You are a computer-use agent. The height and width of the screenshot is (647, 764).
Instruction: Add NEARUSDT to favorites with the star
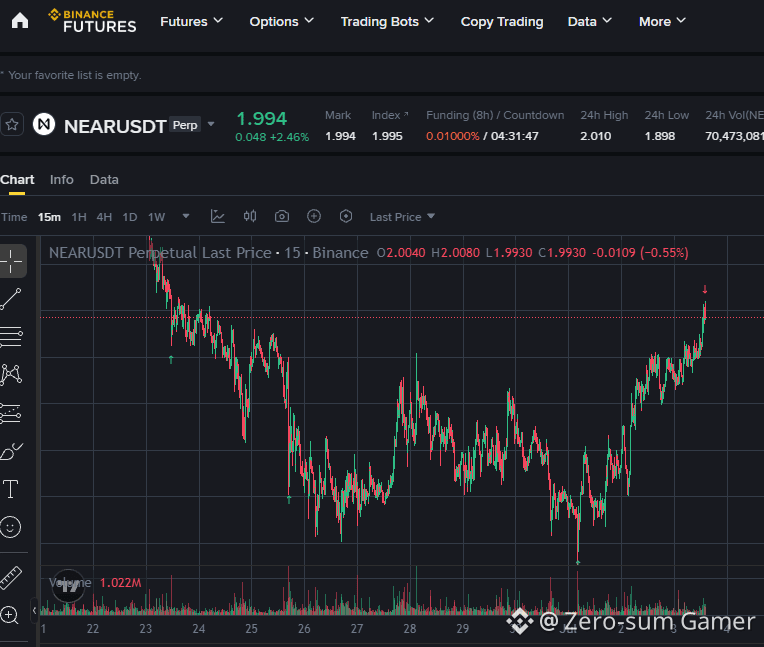(x=12, y=125)
